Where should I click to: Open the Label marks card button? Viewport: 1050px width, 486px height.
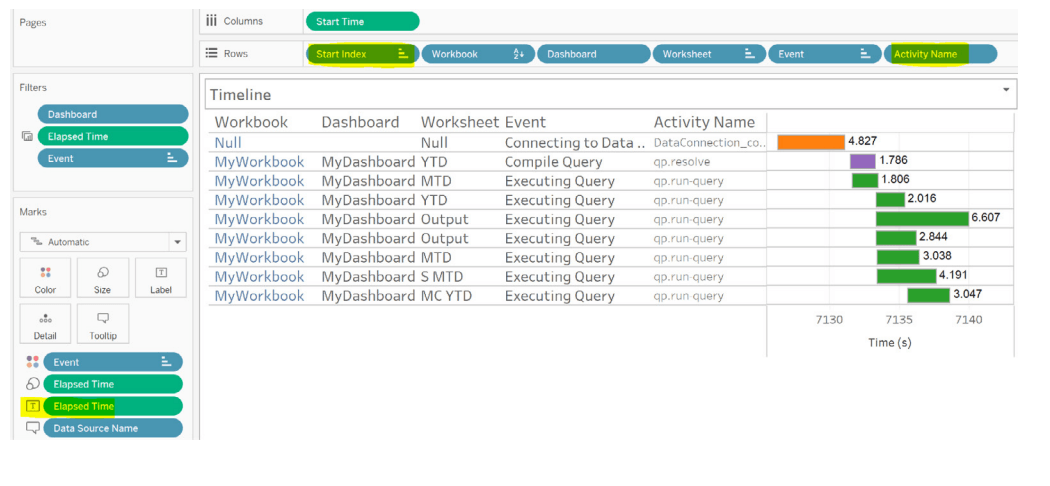coord(161,280)
